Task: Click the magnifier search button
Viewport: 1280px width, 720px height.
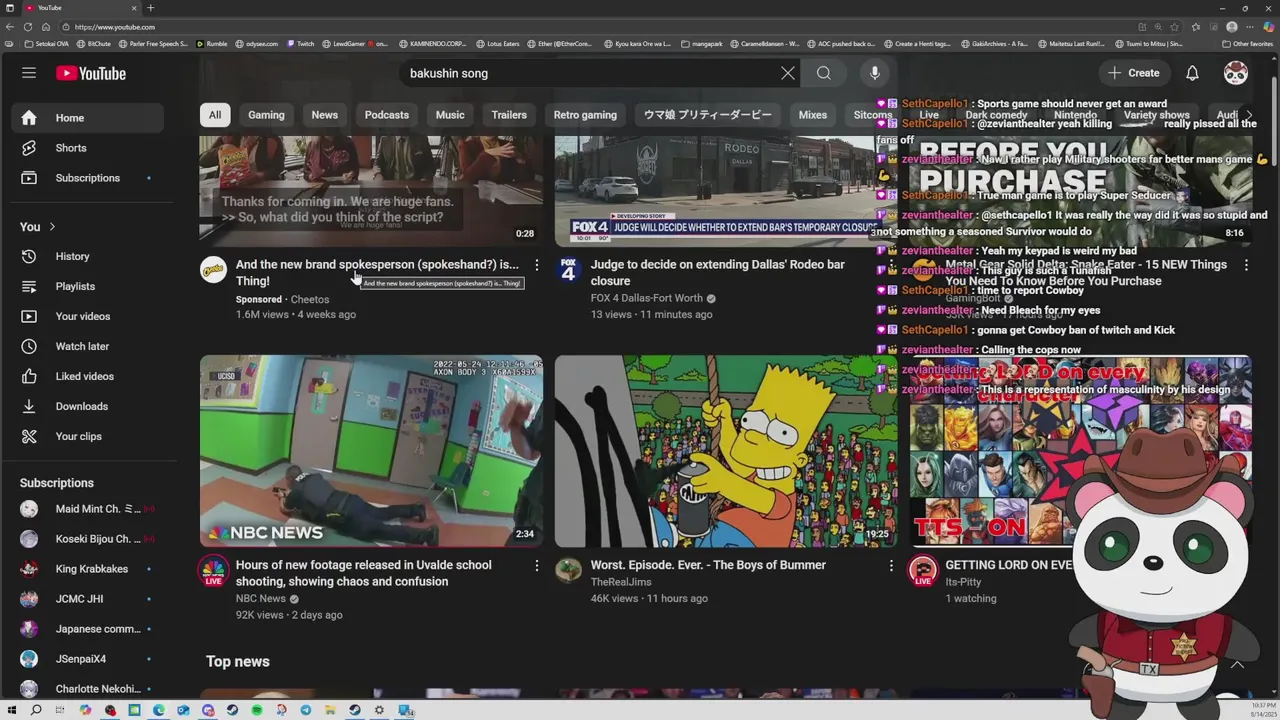Action: pyautogui.click(x=823, y=73)
